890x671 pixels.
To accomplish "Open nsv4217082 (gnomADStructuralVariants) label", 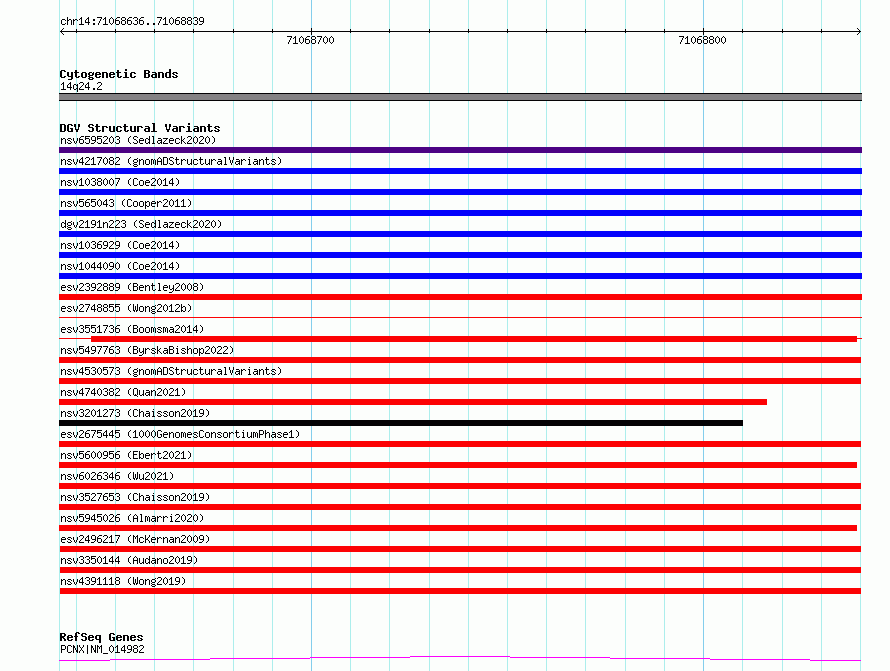I will tap(171, 161).
